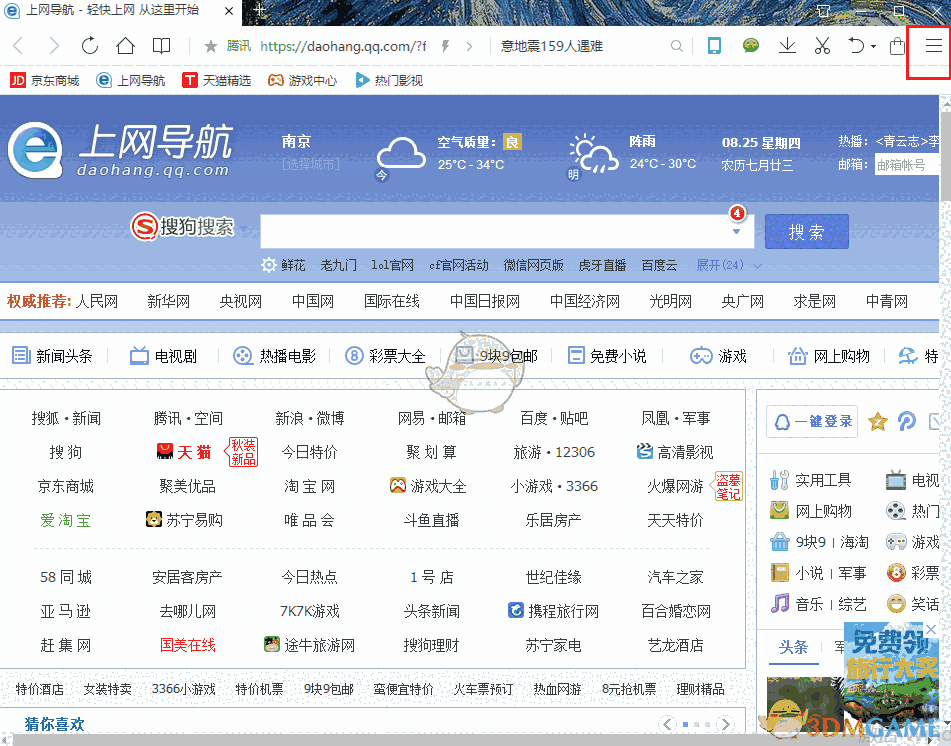Viewport: 951px width, 746px height.
Task: Select the 上网导航 browser tab
Action: point(110,12)
